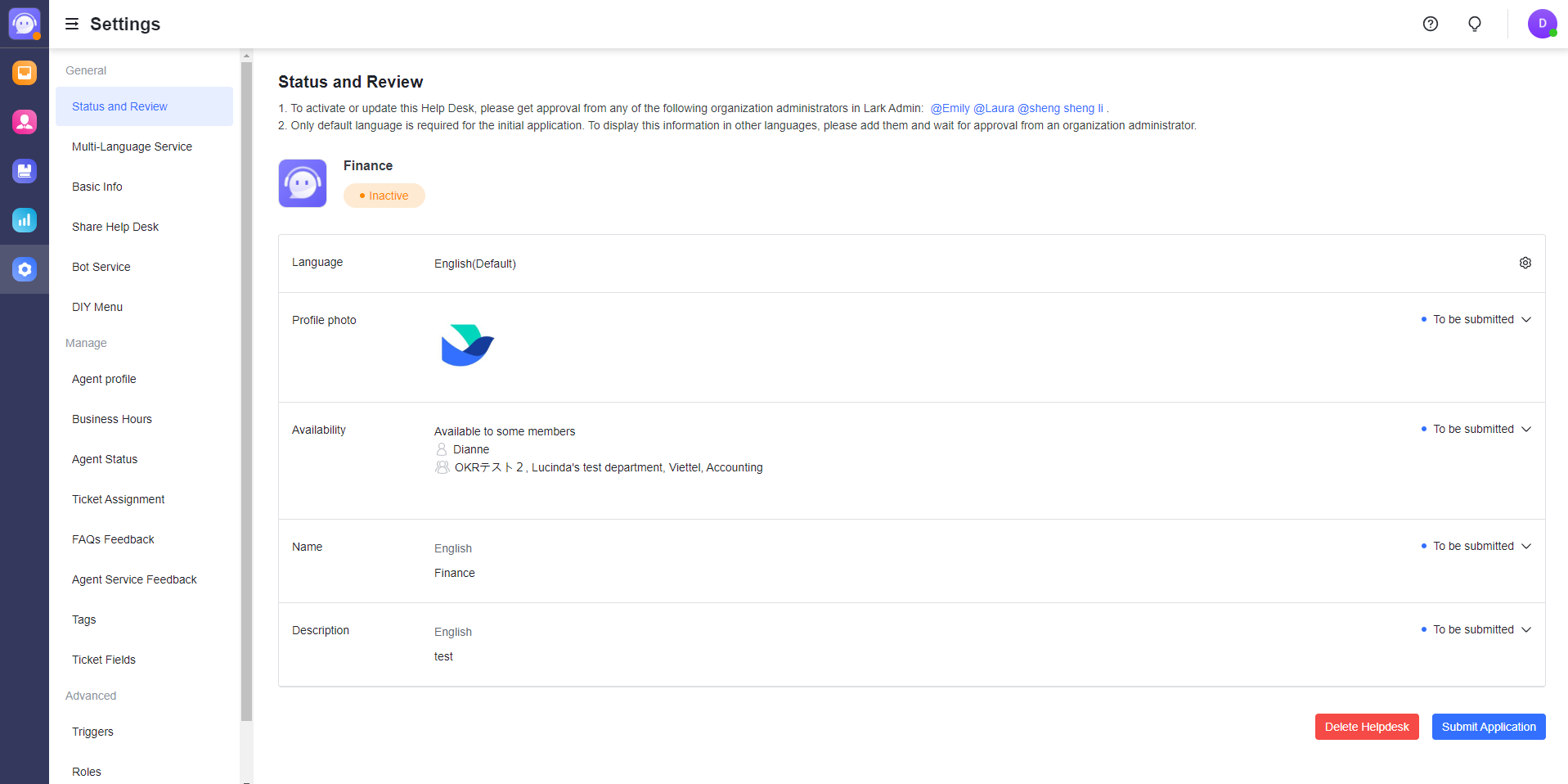1568x784 pixels.
Task: Open the Help Desk bot icon in sidebar
Action: 25,23
